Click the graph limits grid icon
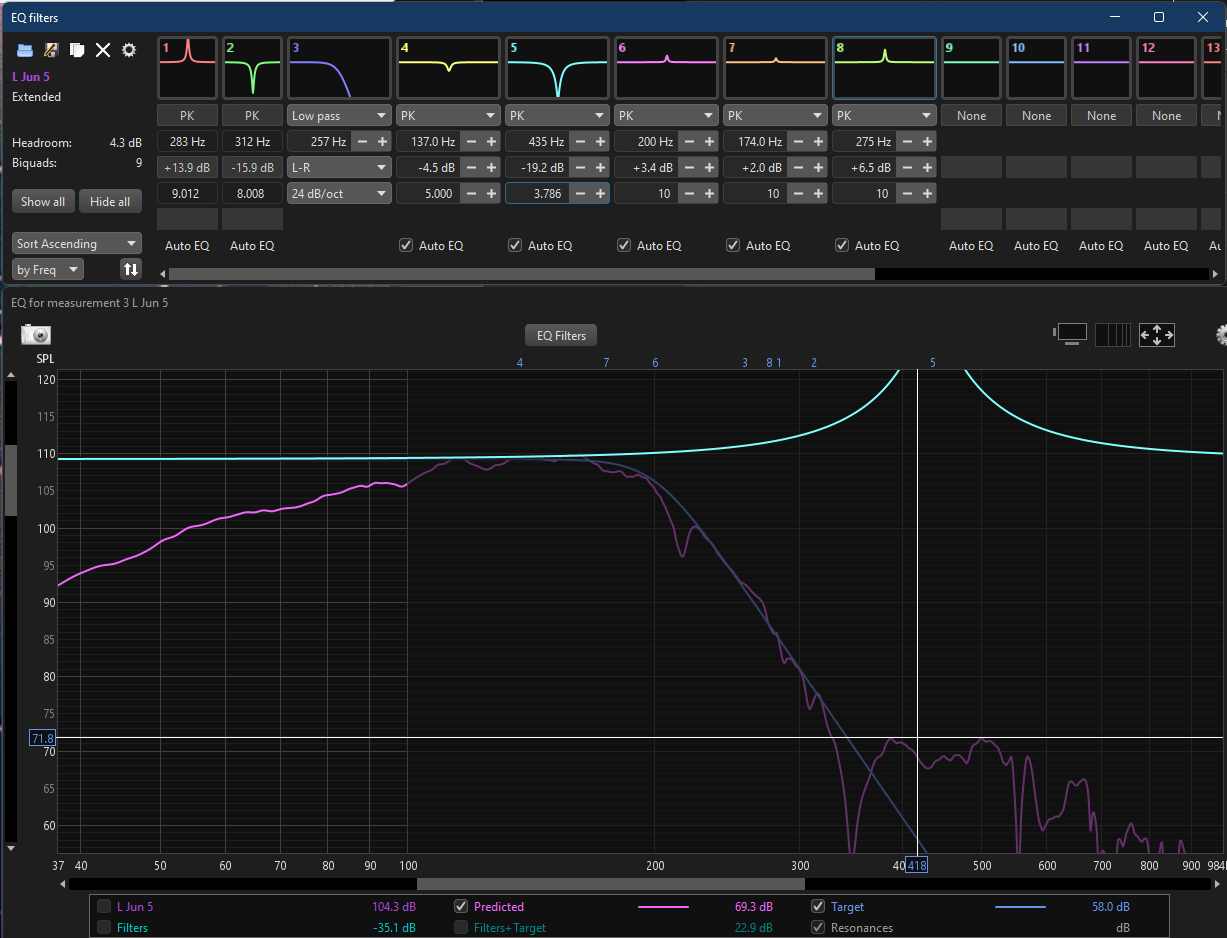 (x=1113, y=335)
